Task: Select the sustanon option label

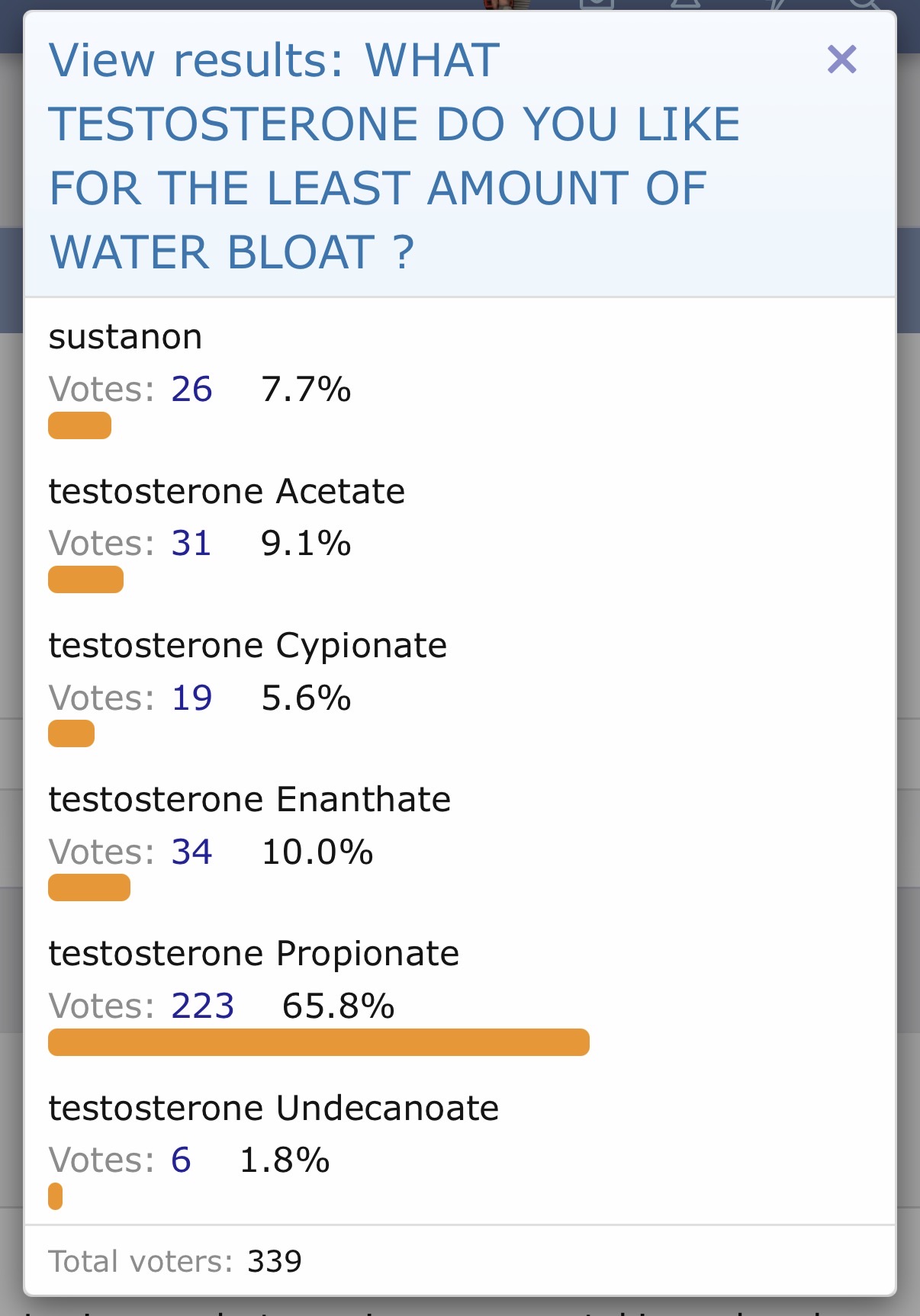Action: [x=125, y=337]
